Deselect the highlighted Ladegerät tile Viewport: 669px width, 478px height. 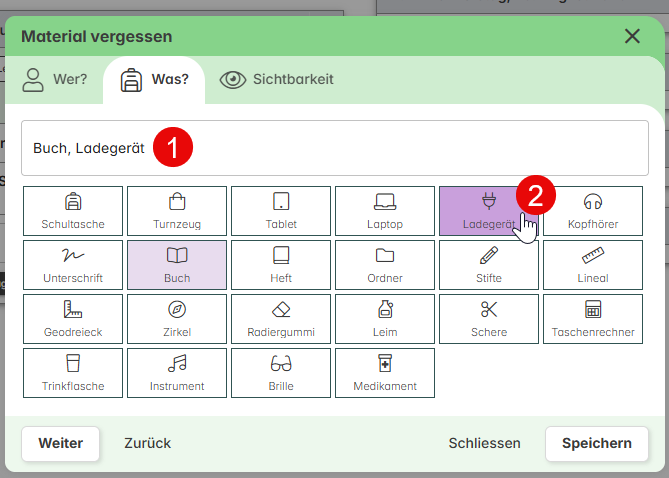[x=489, y=211]
